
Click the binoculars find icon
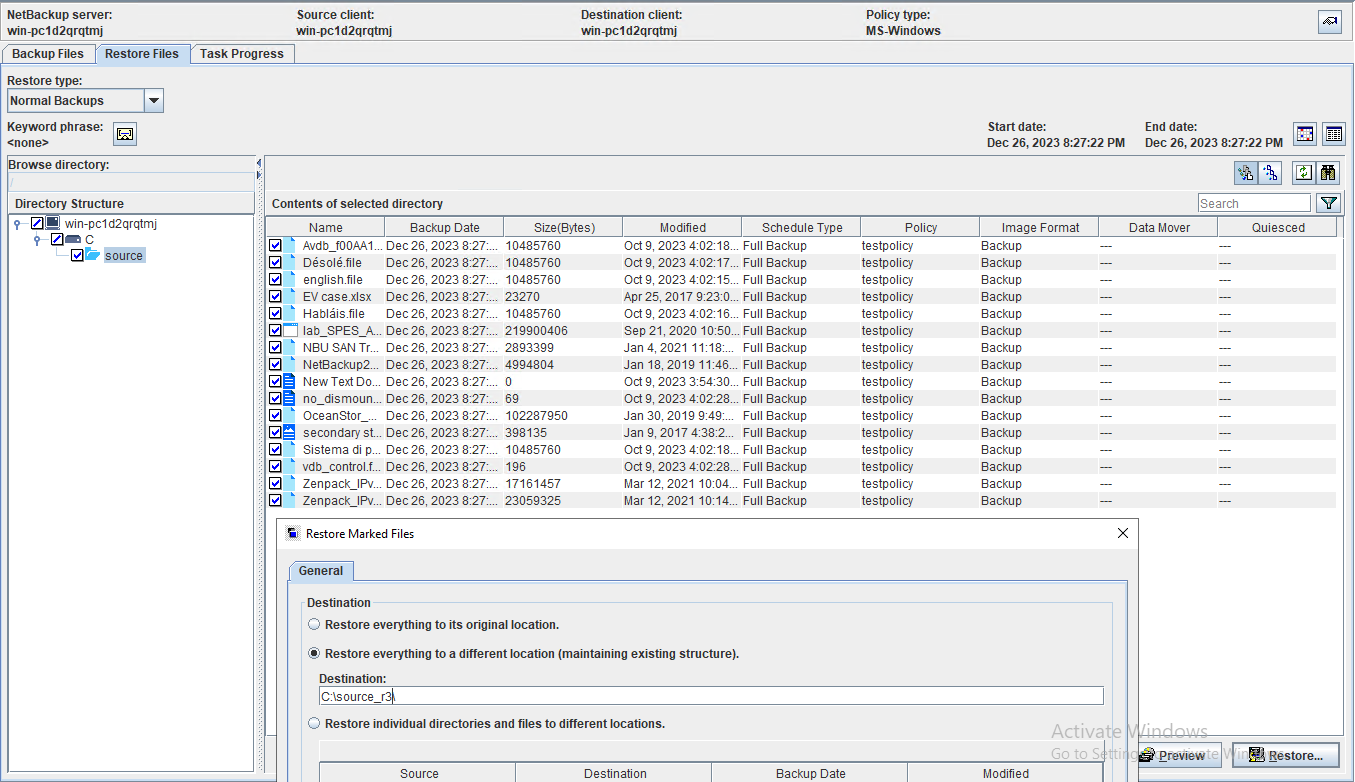point(1328,172)
